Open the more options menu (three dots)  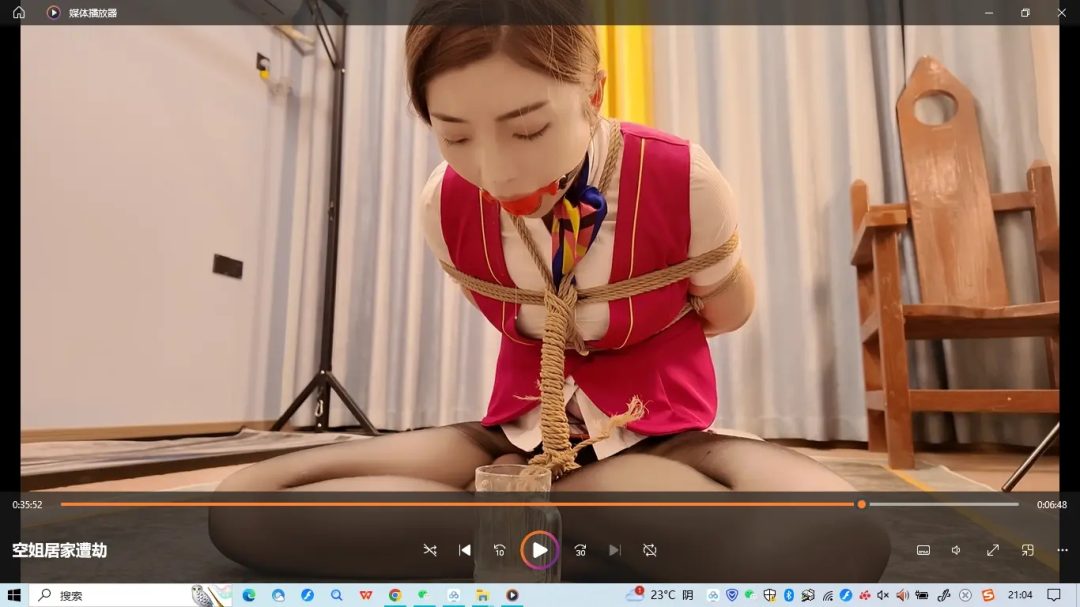(1062, 550)
